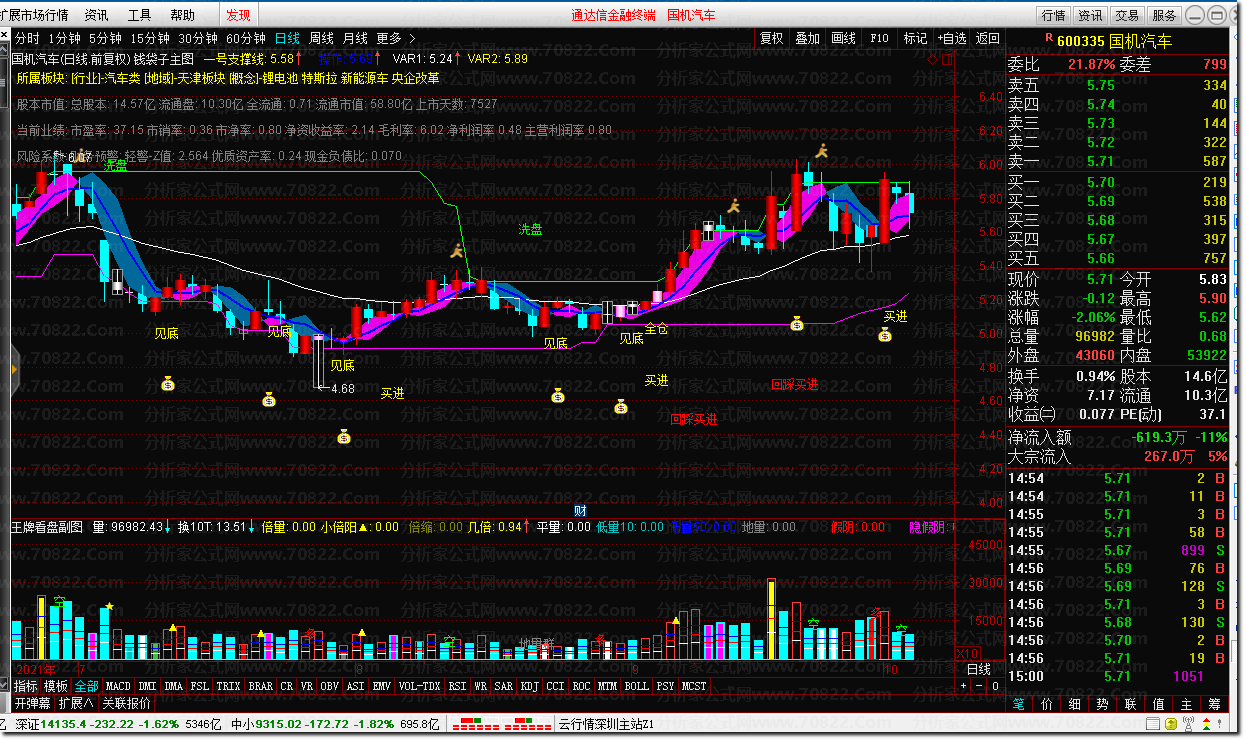Select the RSI indicator tab

coord(457,686)
